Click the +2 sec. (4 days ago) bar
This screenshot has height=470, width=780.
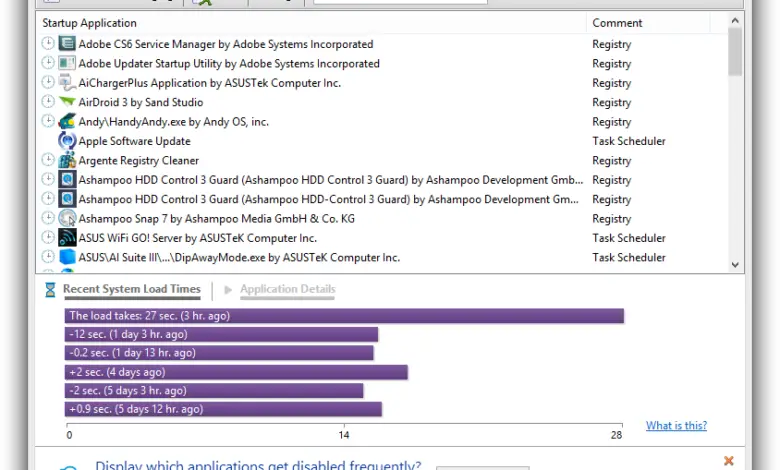point(236,372)
